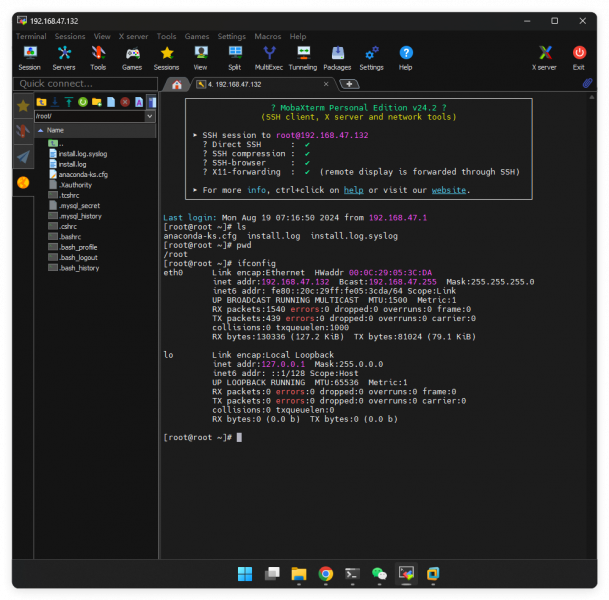Click the terminal scrollbar up arrow
609x600 pixels.
point(592,97)
